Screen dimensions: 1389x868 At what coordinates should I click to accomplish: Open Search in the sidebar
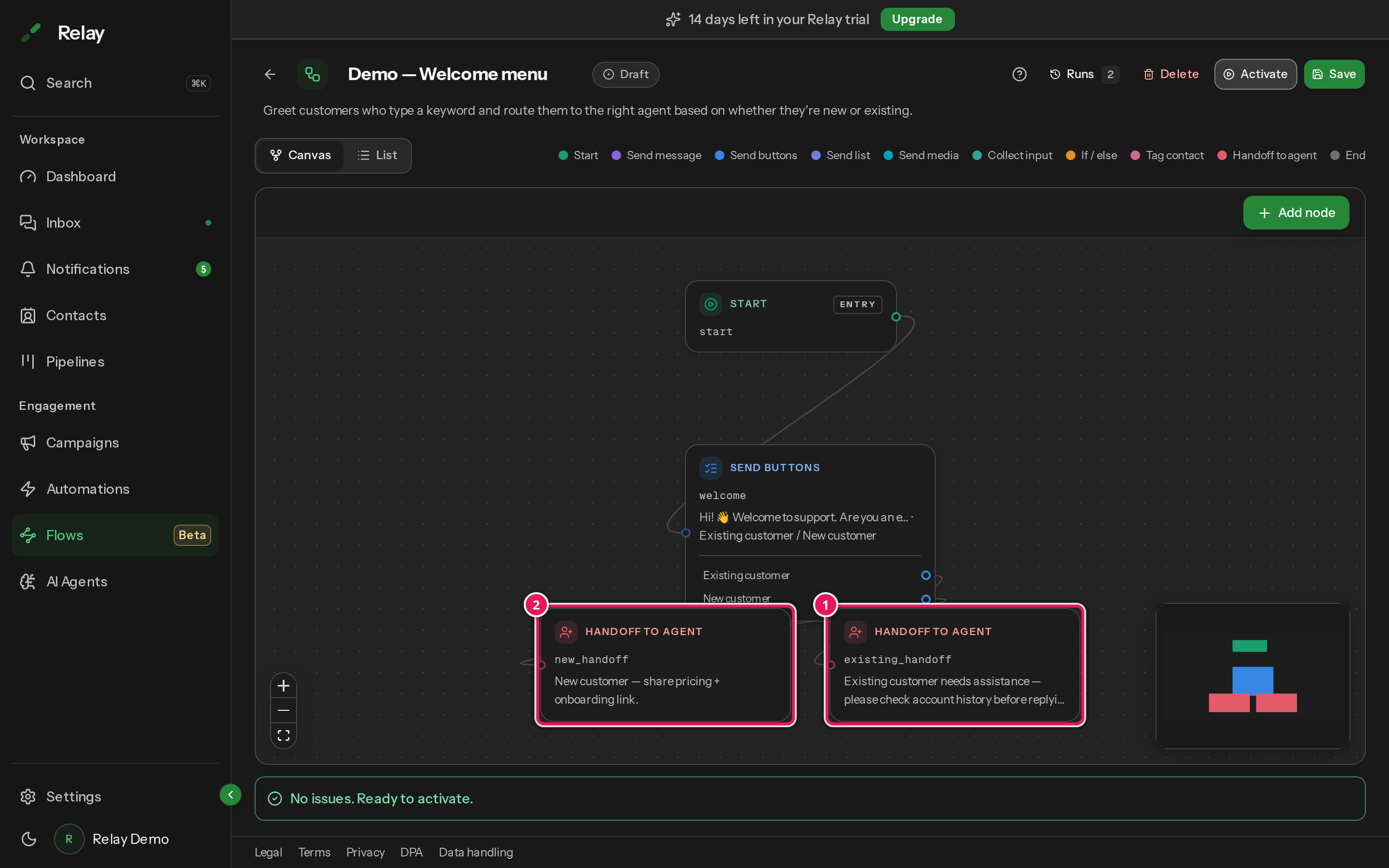coord(115,82)
